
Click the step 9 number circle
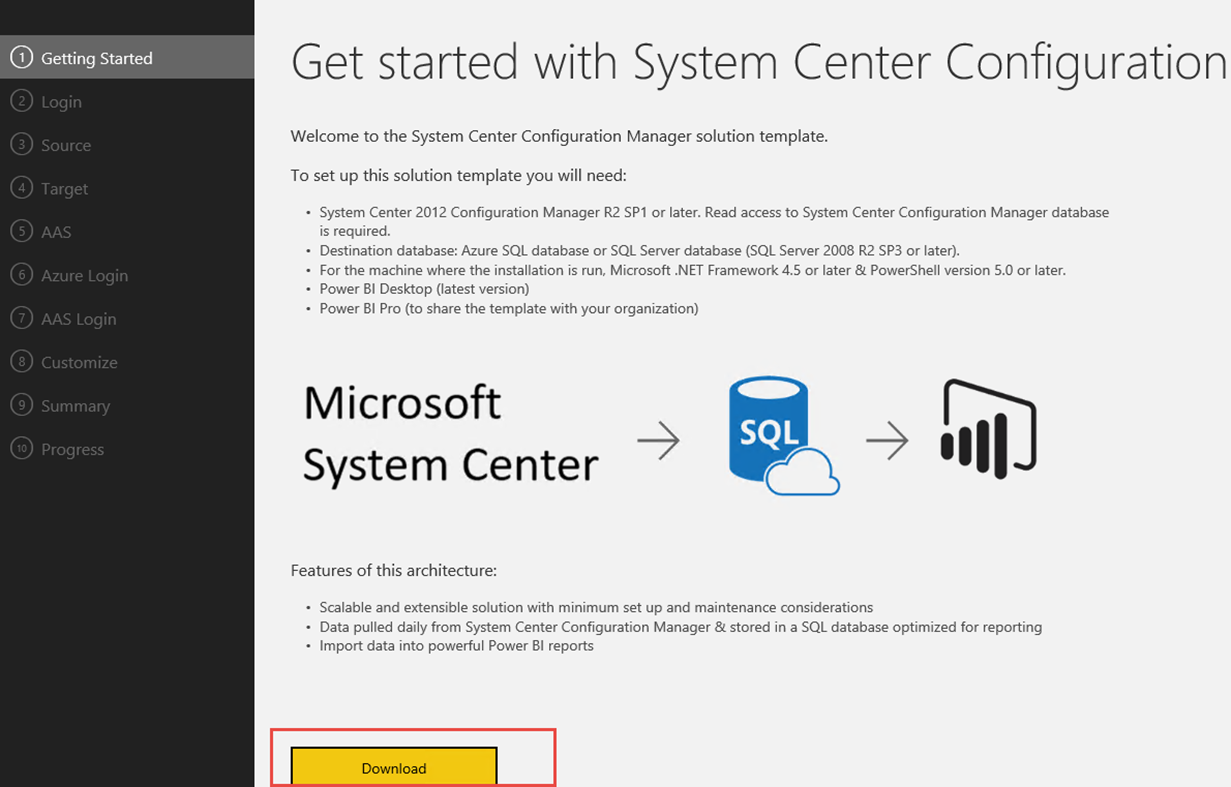tap(21, 405)
